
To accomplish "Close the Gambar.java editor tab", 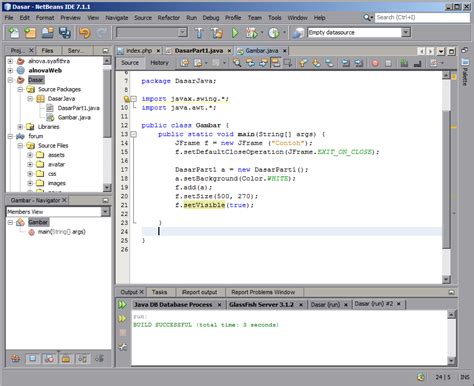I will pos(285,51).
